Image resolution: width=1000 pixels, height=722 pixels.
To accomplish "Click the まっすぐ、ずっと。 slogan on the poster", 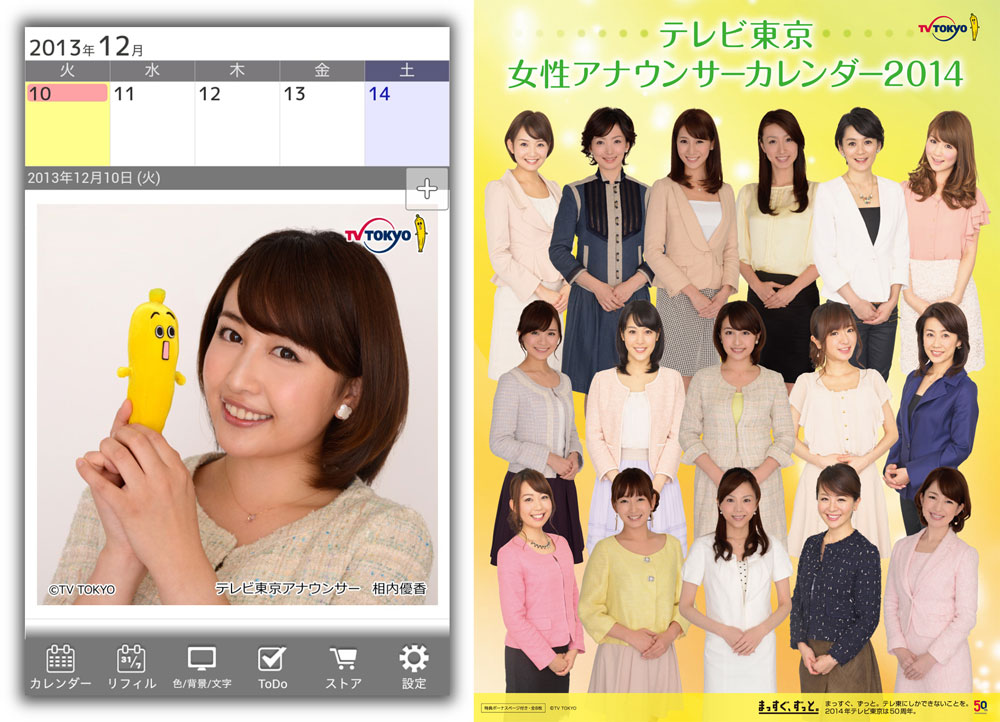I will [x=788, y=705].
